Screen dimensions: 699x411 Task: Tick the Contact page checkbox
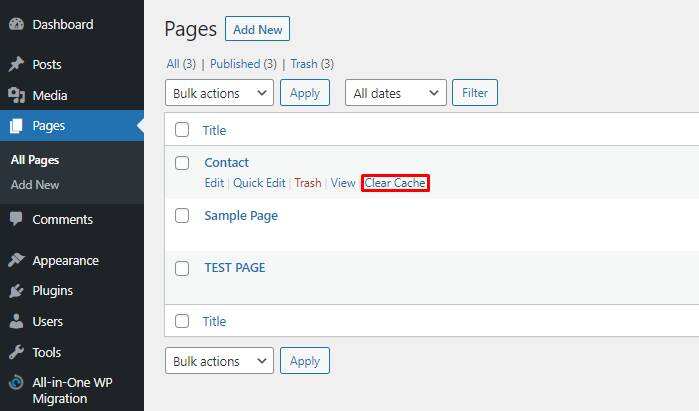182,163
